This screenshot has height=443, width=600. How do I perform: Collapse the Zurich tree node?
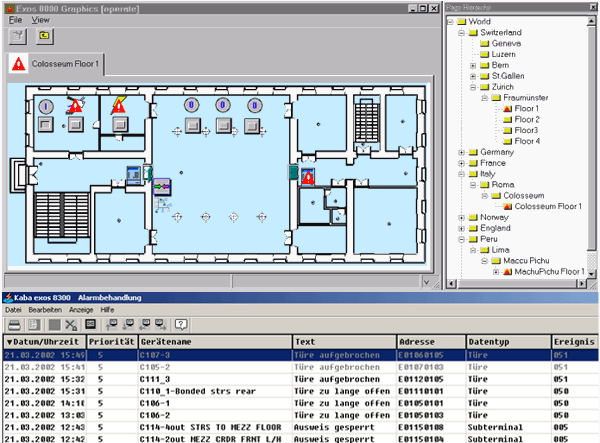[473, 87]
